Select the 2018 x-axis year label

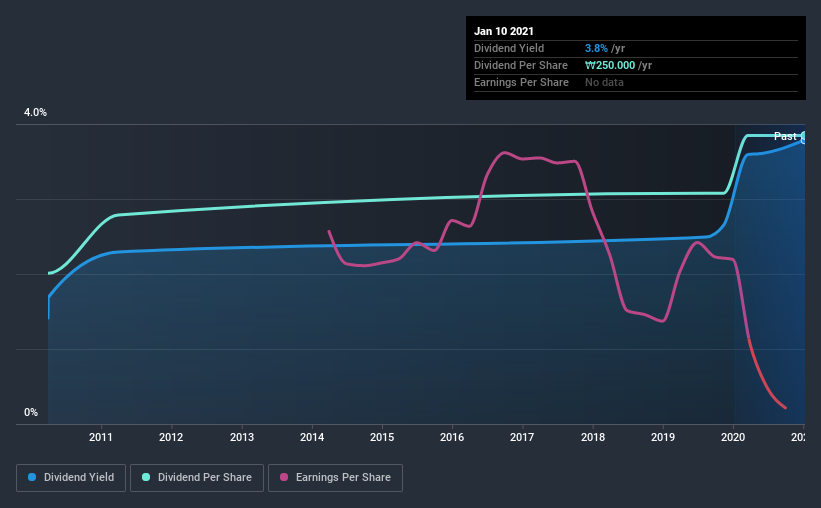coord(593,437)
